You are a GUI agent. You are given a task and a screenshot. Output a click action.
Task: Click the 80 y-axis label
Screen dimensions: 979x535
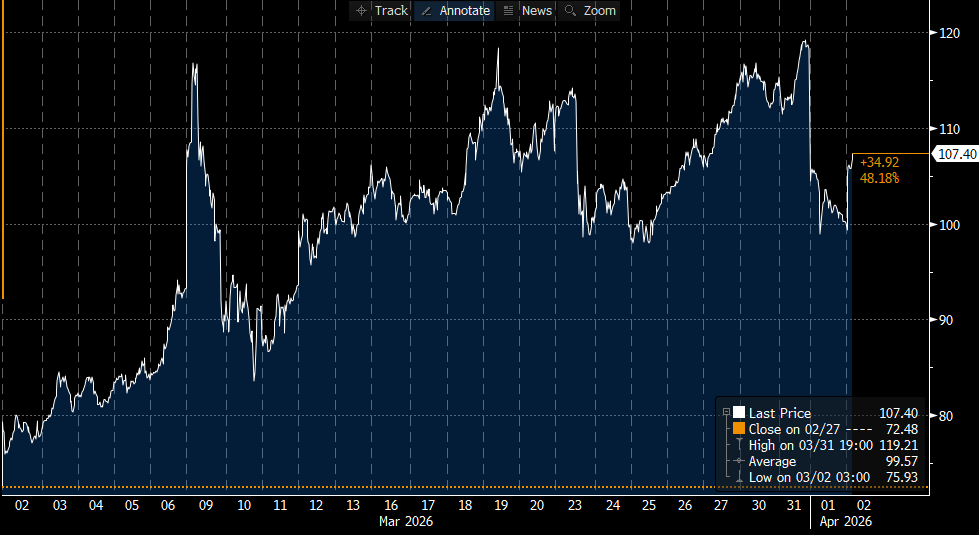click(x=945, y=416)
